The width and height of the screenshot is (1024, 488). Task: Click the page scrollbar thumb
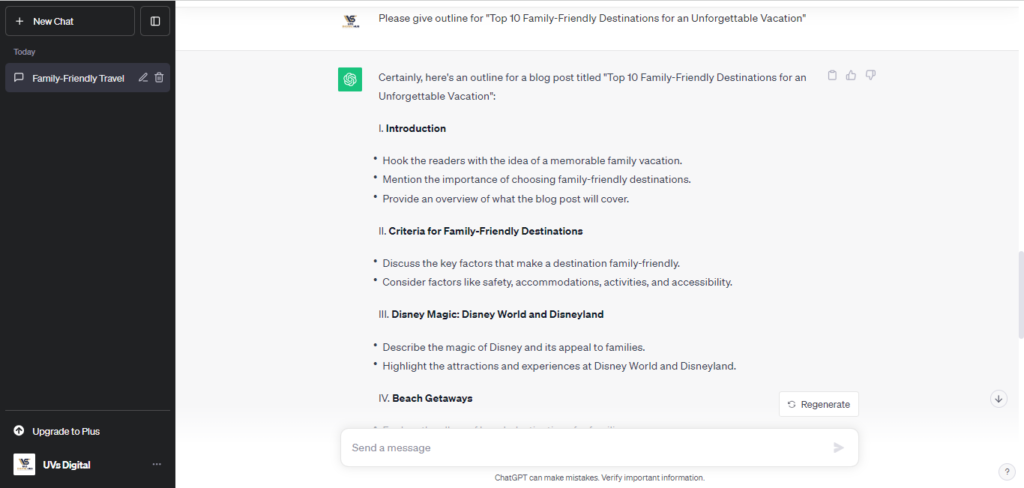coord(1021,294)
